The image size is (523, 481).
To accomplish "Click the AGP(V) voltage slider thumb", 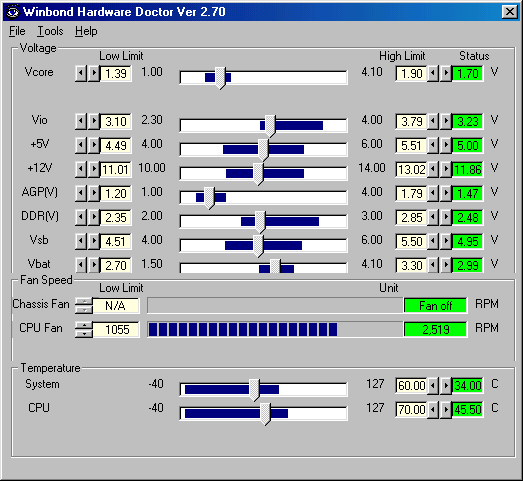I will (x=209, y=198).
